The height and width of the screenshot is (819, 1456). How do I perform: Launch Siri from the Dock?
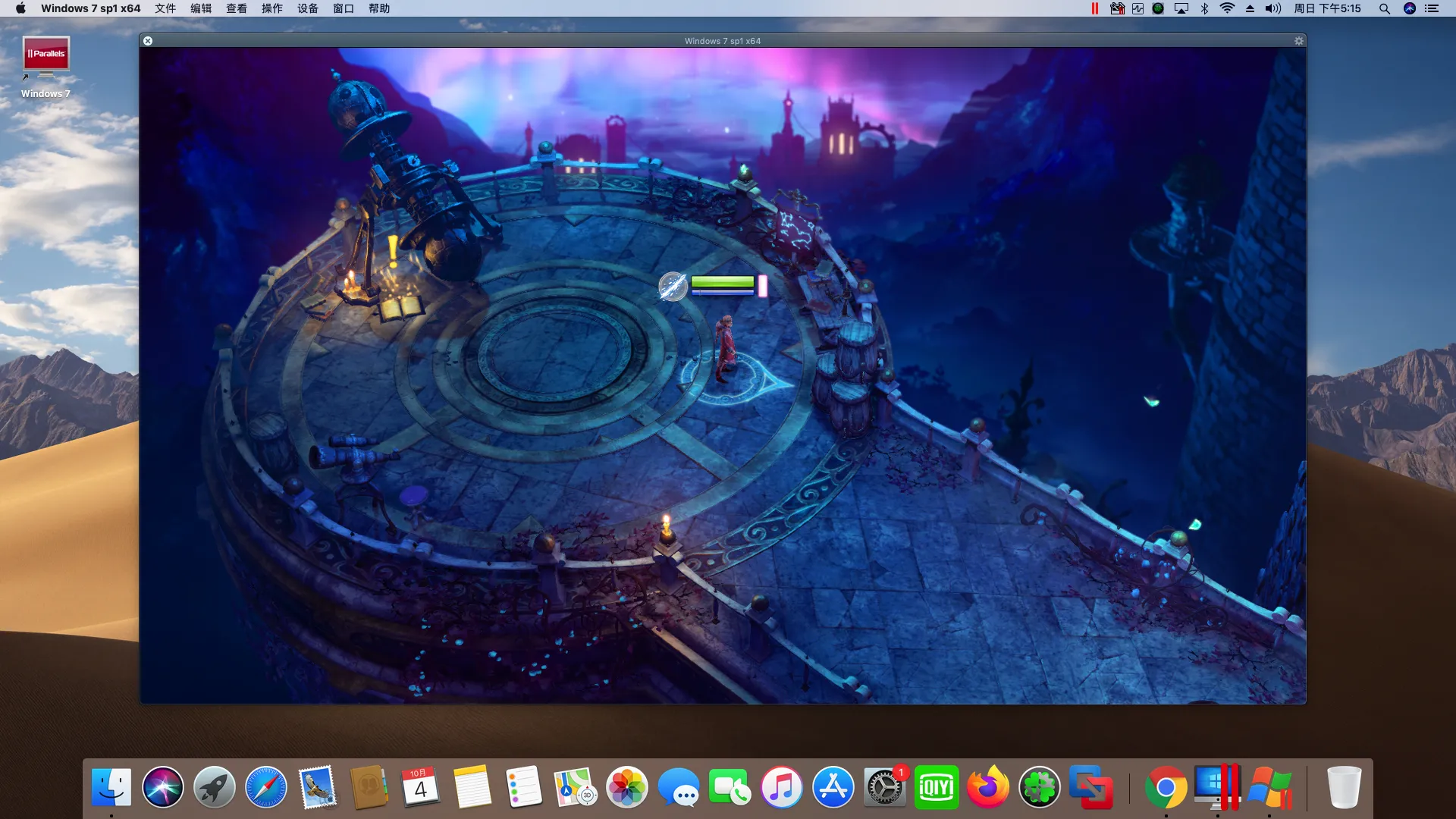(x=163, y=787)
